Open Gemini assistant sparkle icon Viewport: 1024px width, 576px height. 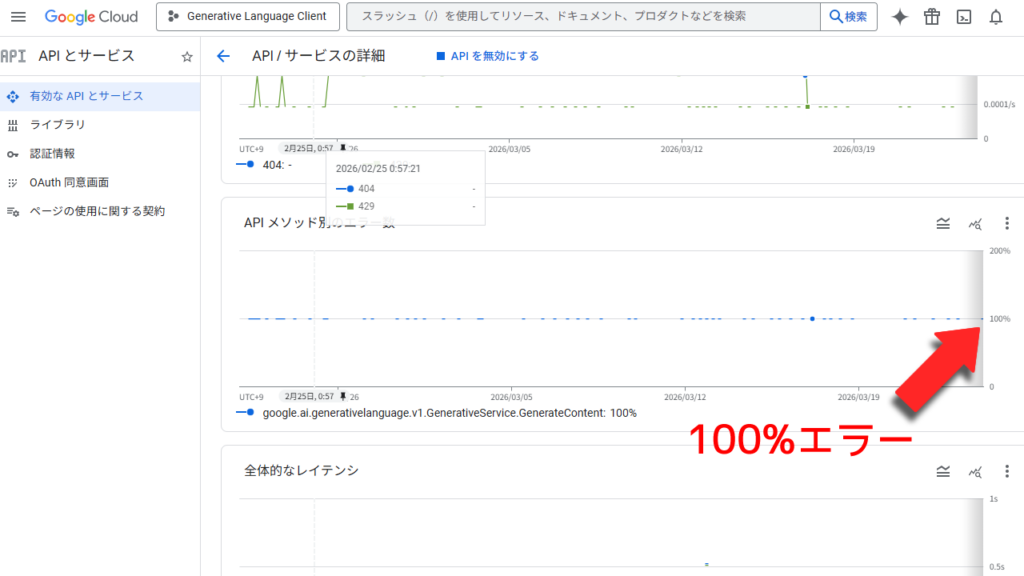[x=898, y=16]
